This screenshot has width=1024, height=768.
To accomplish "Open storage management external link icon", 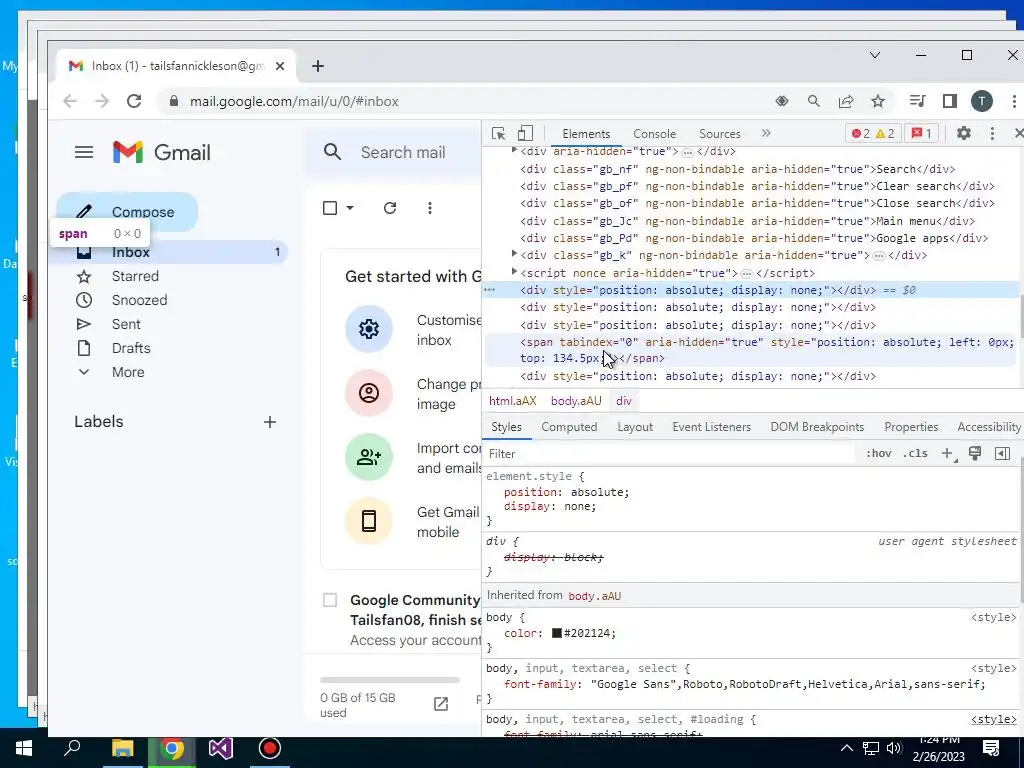I will [x=441, y=703].
